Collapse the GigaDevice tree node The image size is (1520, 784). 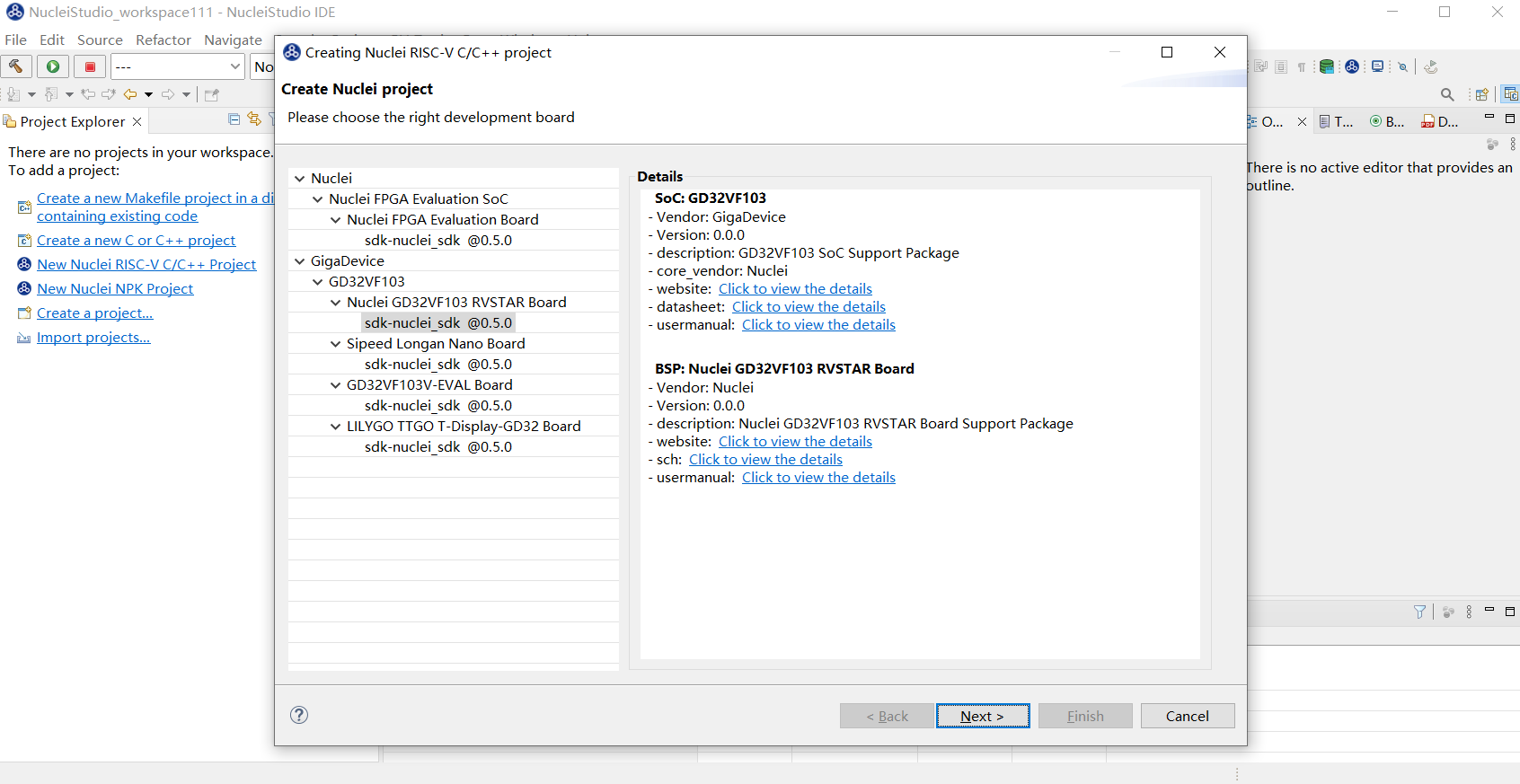pyautogui.click(x=300, y=261)
